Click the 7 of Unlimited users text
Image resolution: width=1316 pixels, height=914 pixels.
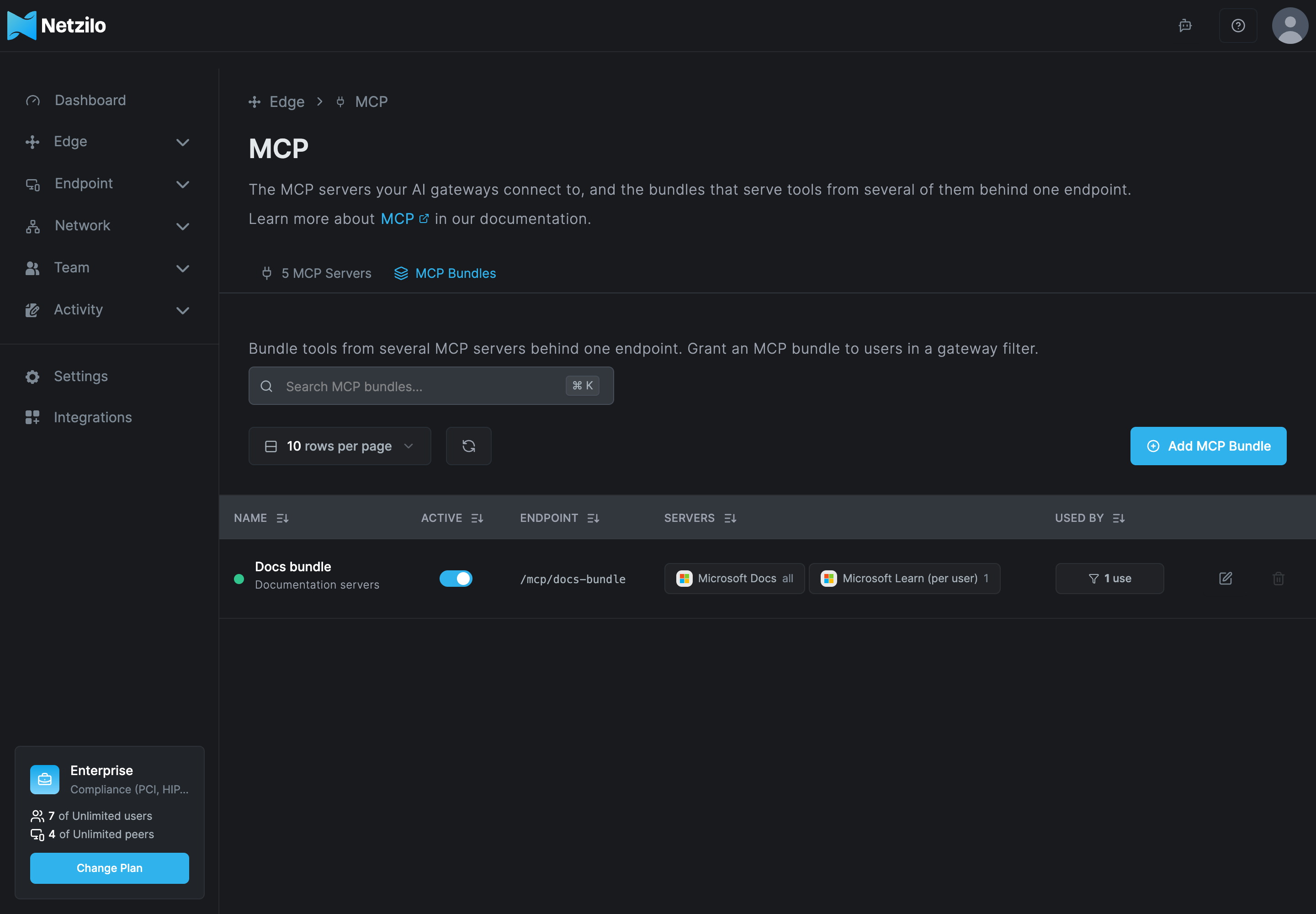[100, 816]
